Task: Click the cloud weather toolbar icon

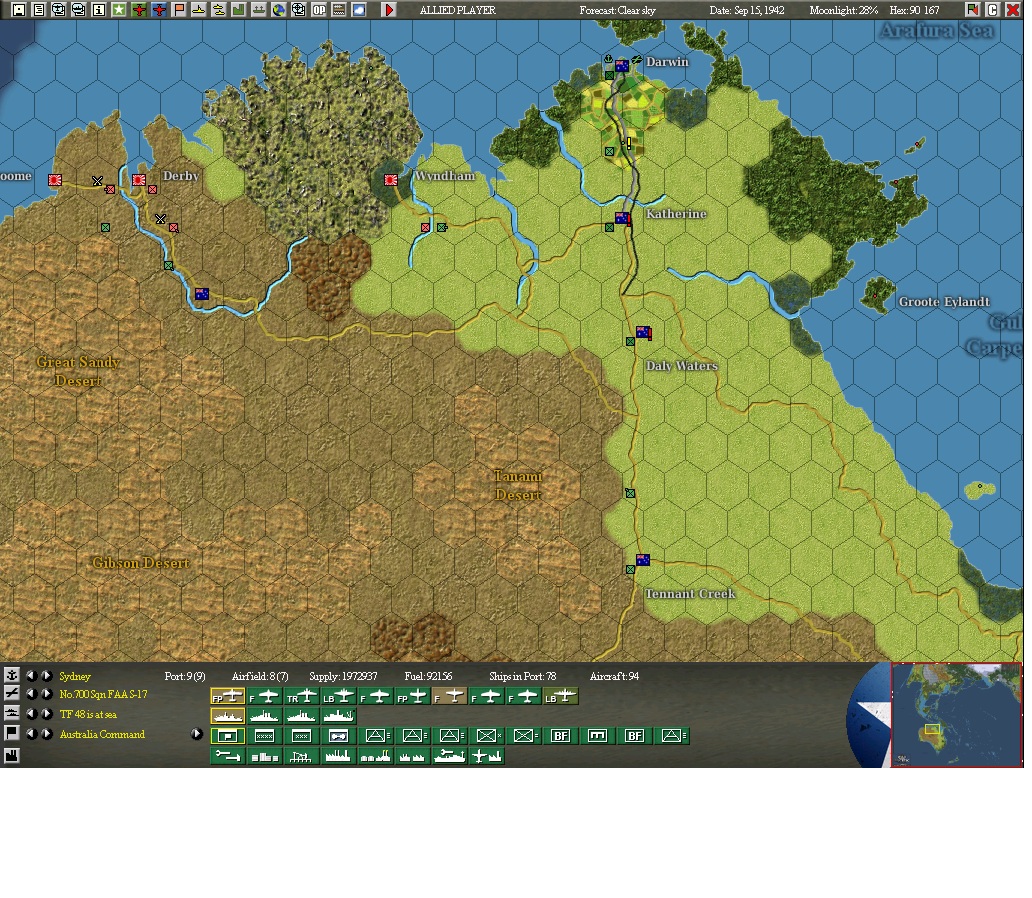Action: point(359,10)
